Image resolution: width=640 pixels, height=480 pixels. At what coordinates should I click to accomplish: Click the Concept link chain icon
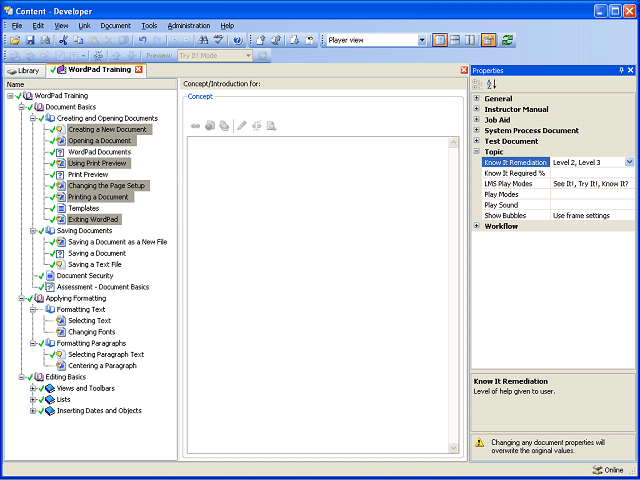(x=196, y=126)
